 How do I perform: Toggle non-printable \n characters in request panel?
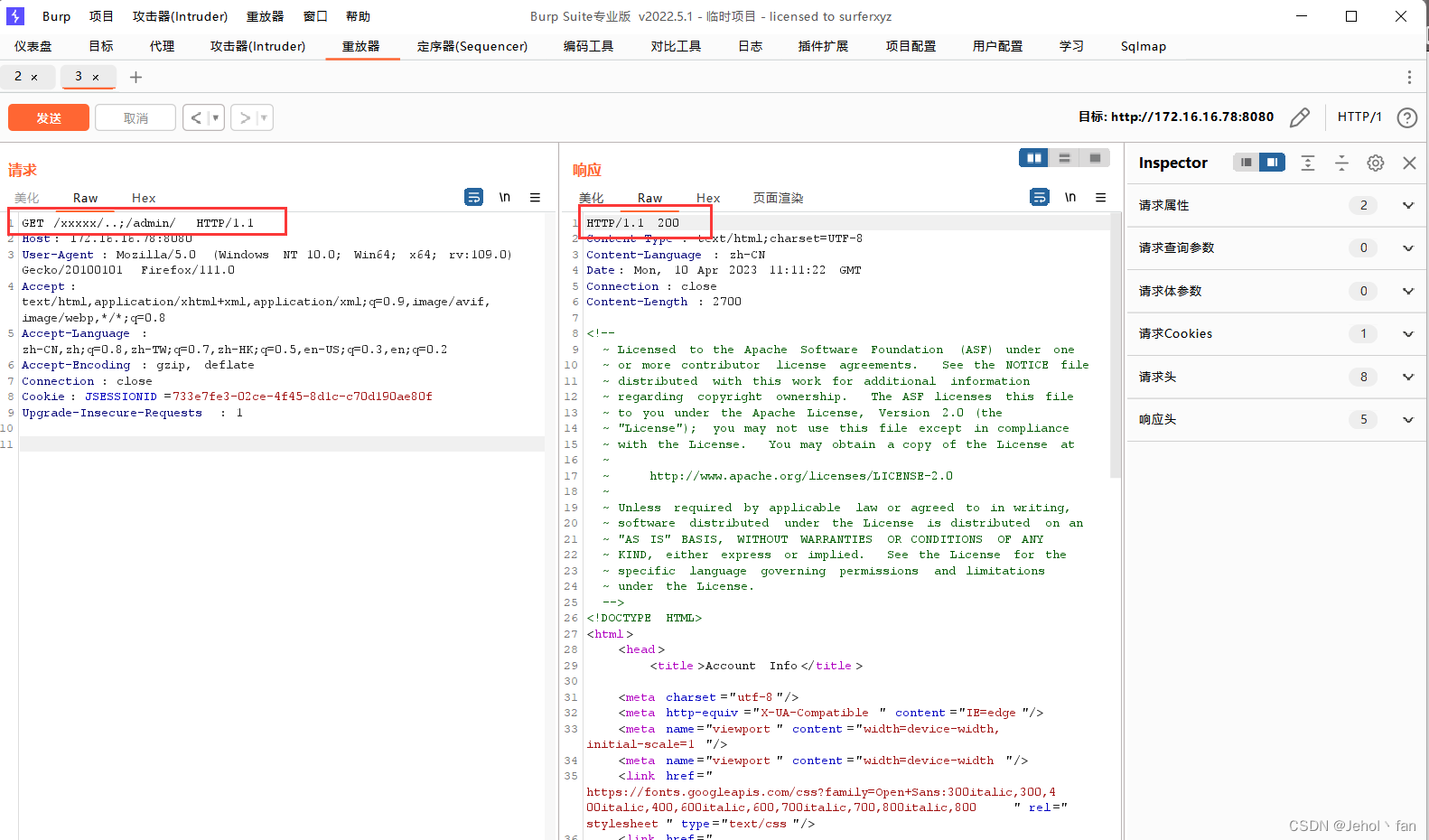click(505, 197)
